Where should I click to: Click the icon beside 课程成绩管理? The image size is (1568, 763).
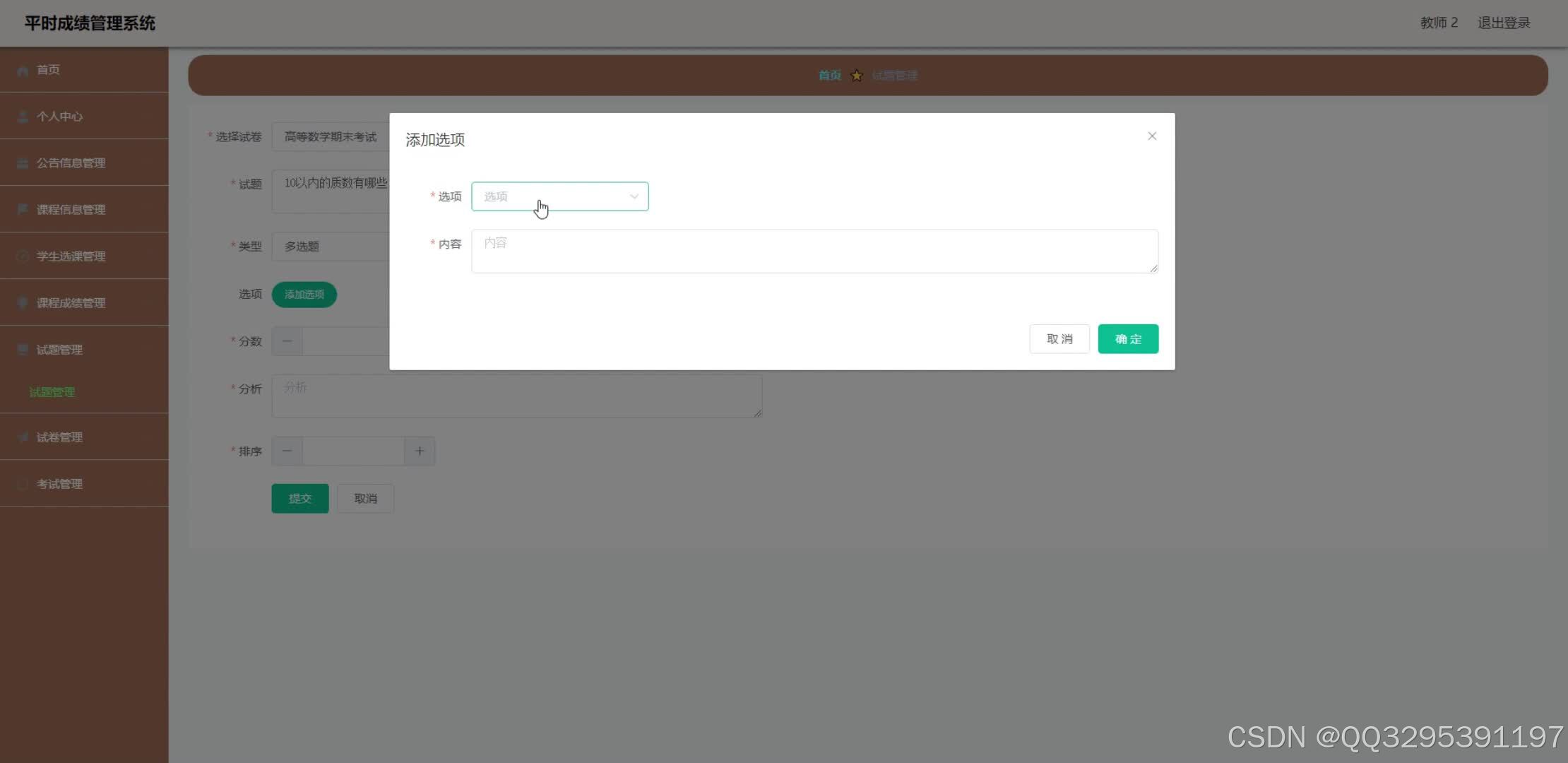click(x=23, y=302)
